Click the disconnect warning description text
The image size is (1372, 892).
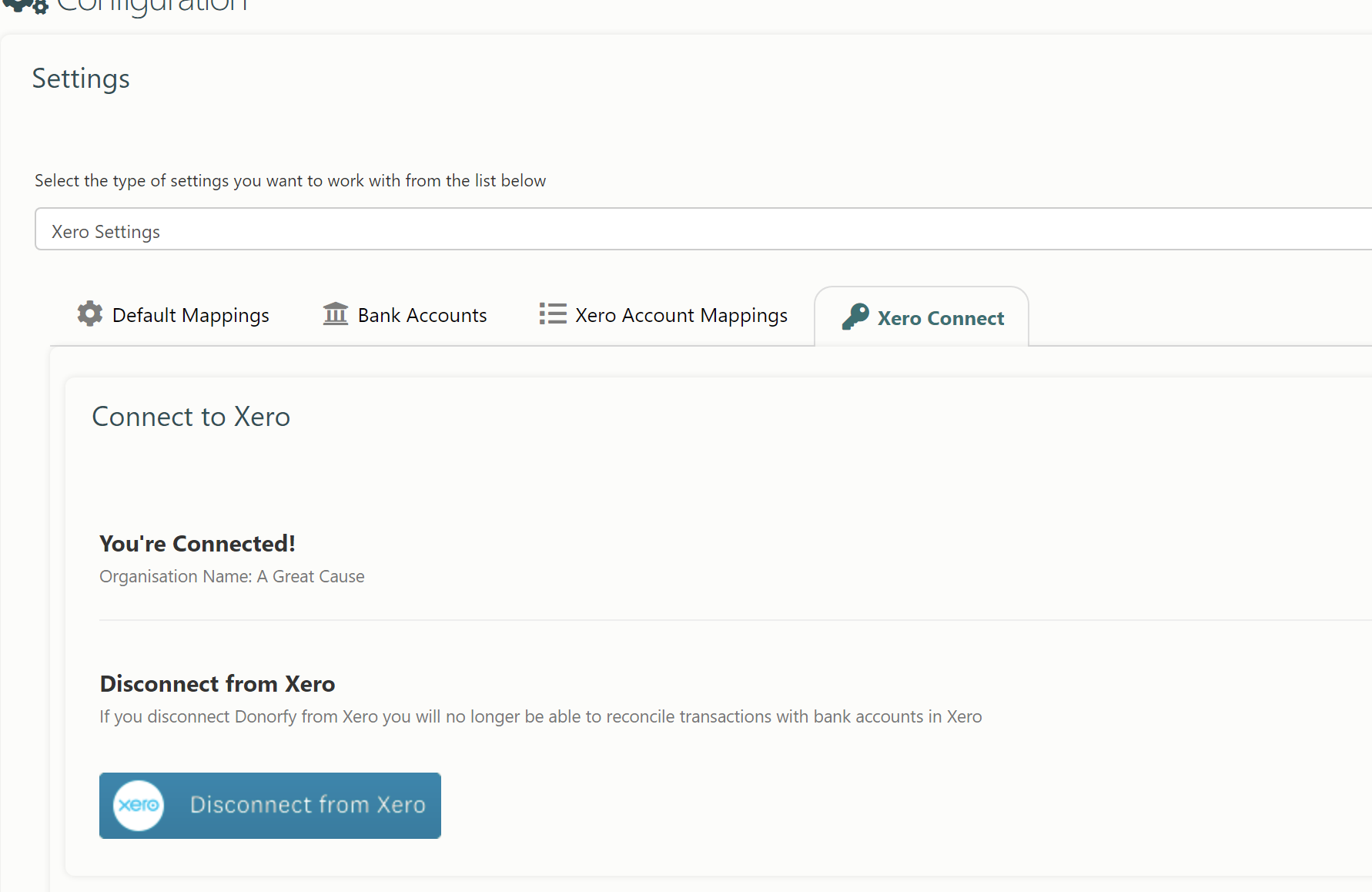pyautogui.click(x=540, y=717)
